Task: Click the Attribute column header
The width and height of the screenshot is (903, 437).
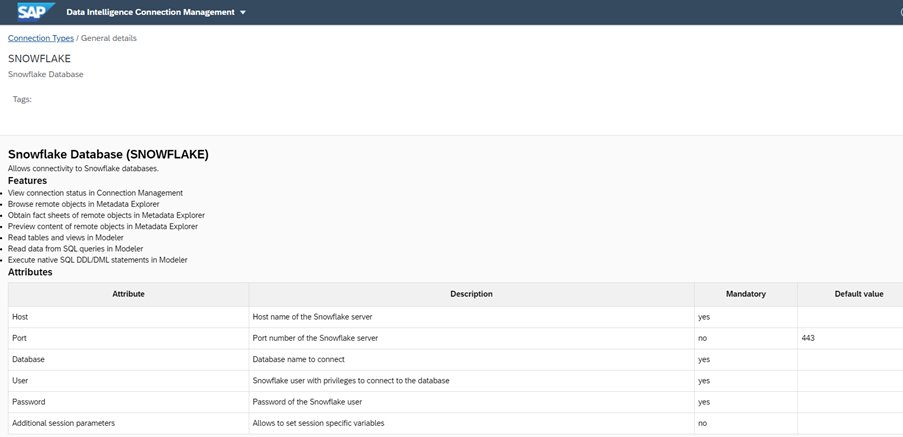Action: point(128,294)
